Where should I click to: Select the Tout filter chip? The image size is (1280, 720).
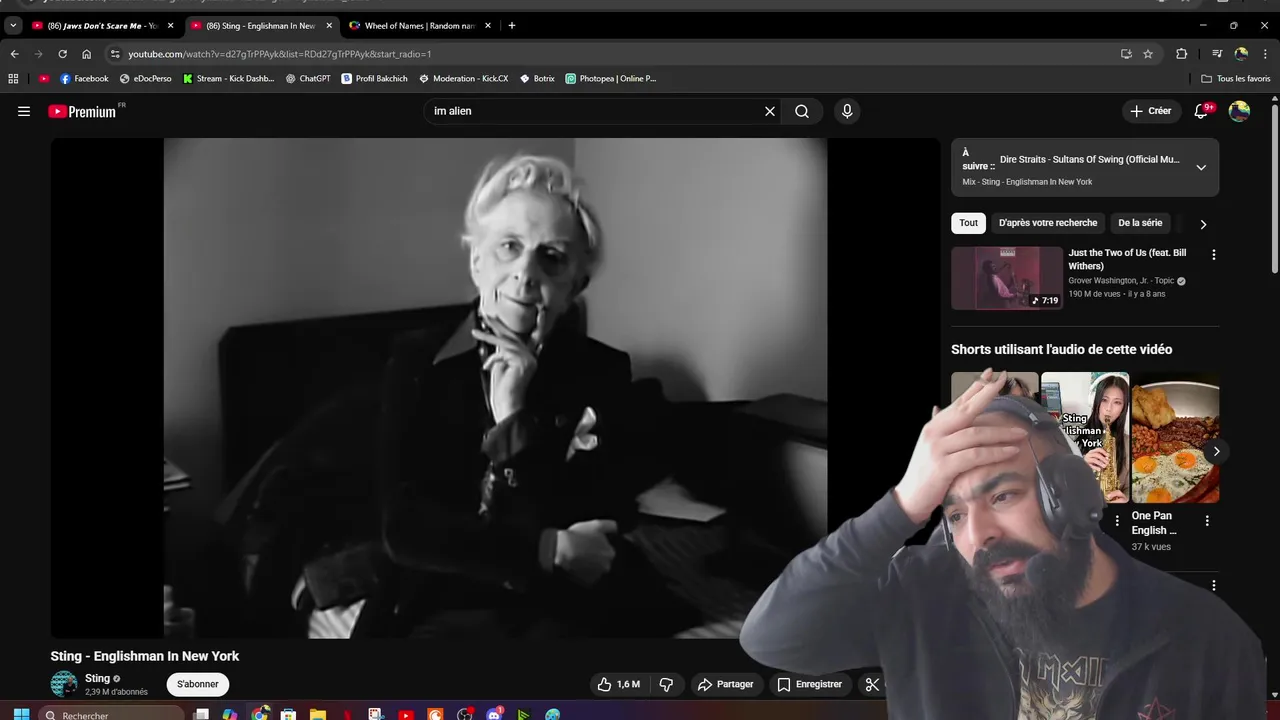[969, 223]
